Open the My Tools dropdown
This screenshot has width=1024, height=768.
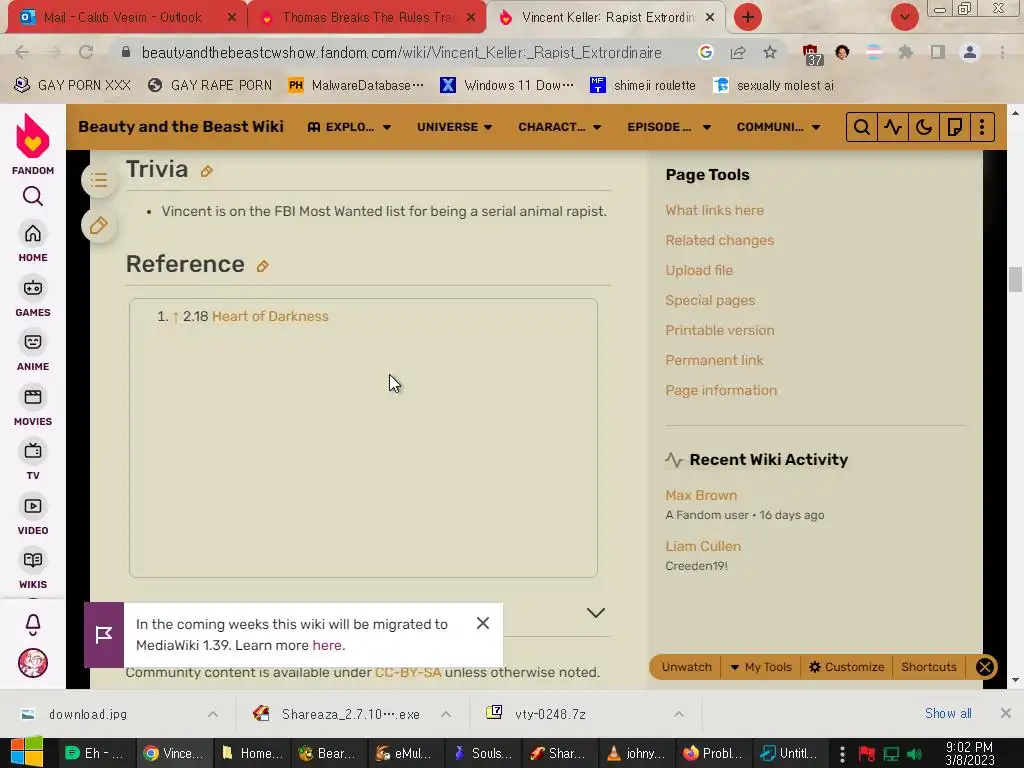761,667
